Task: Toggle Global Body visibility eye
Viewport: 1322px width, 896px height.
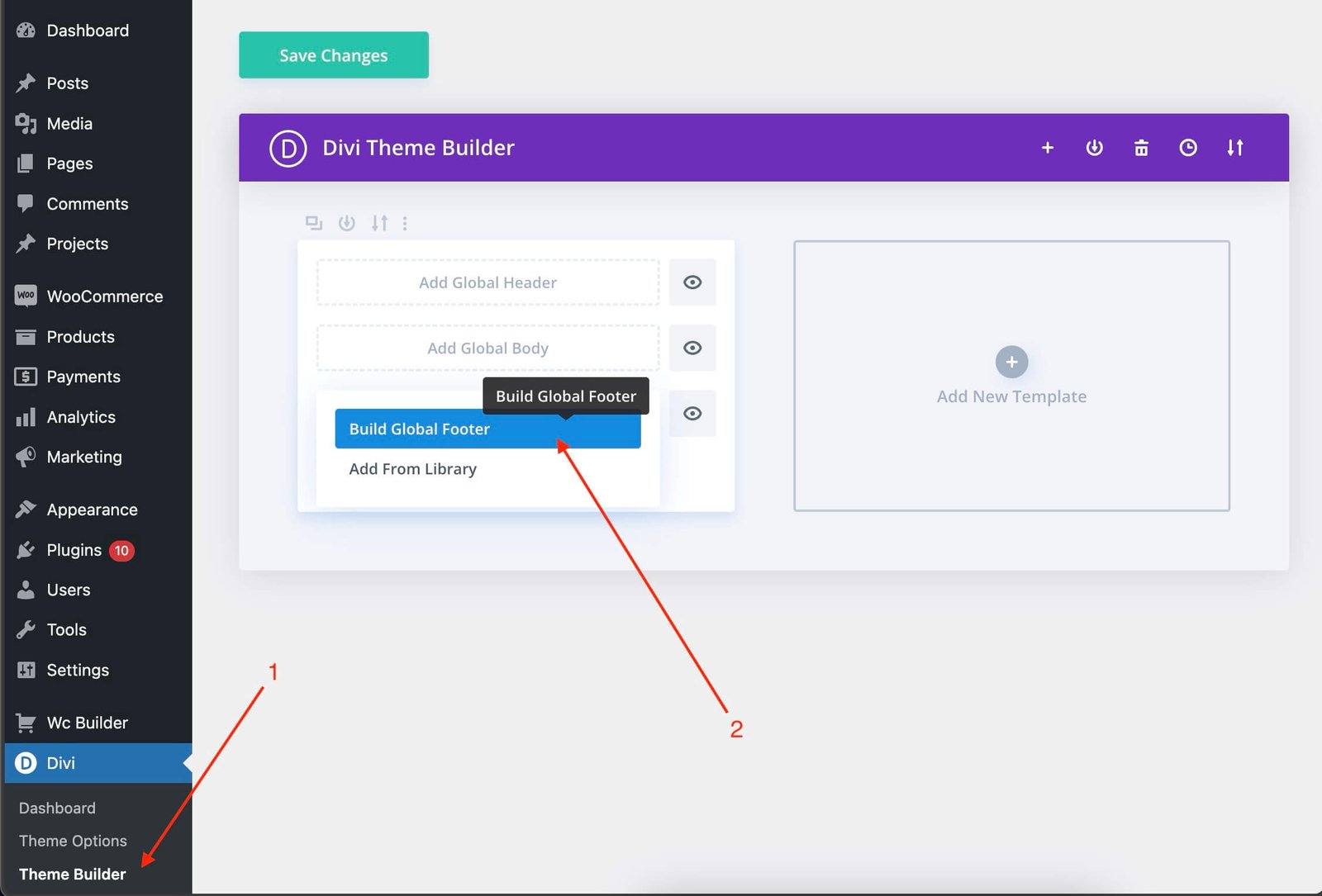Action: pyautogui.click(x=692, y=348)
